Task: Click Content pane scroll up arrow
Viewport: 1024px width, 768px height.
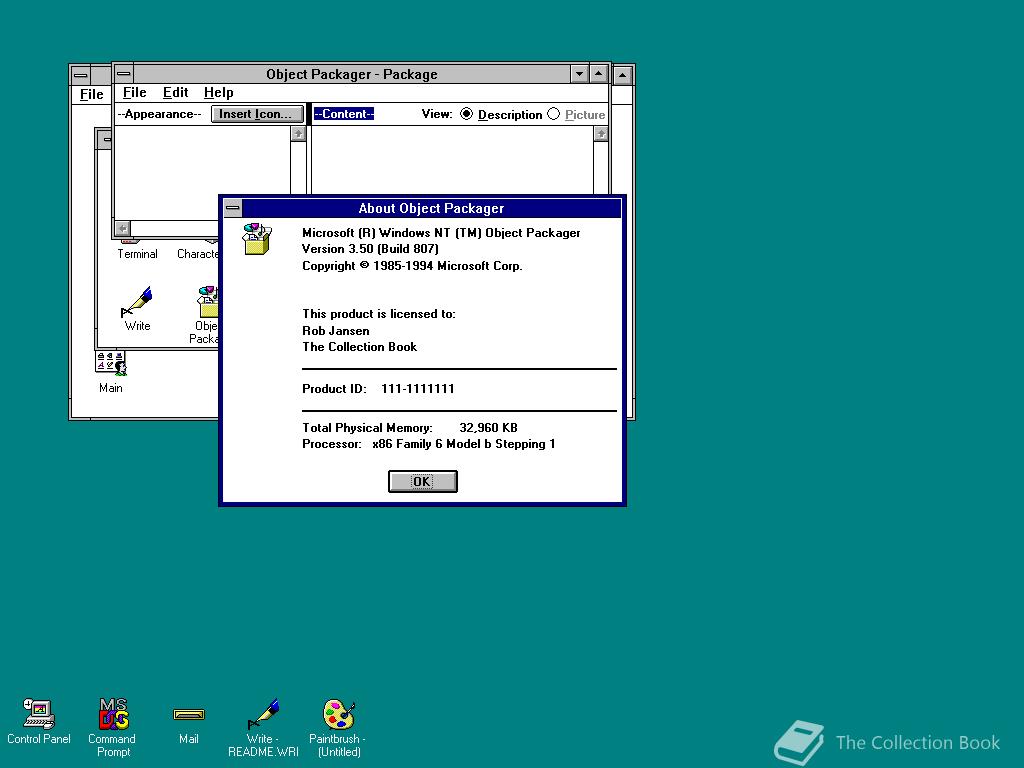Action: 601,134
